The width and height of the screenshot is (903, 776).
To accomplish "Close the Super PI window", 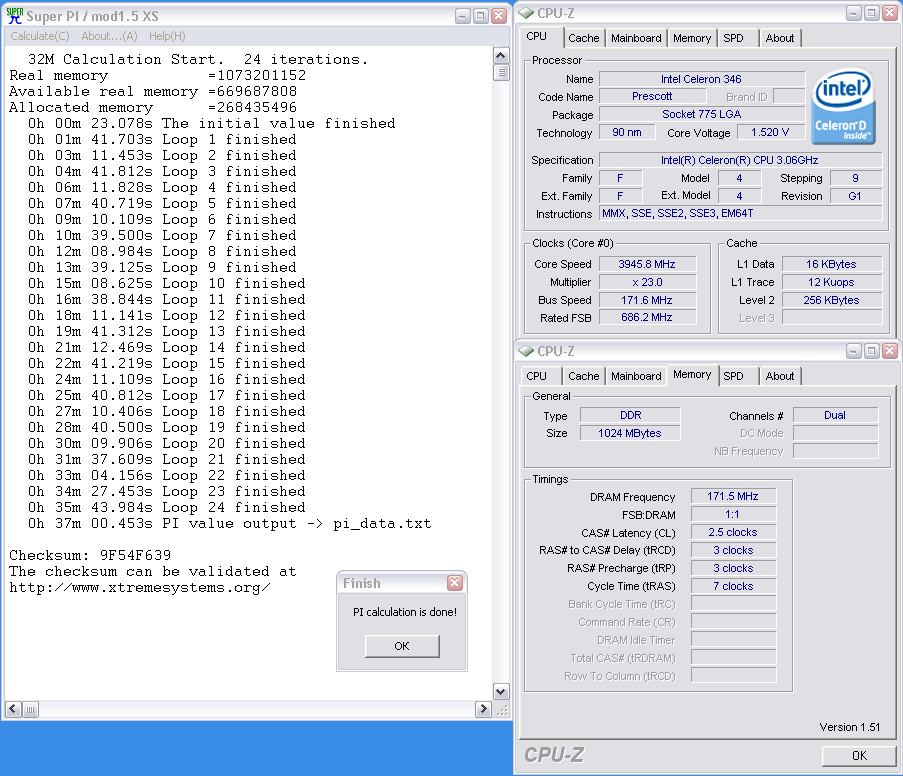I will click(x=499, y=16).
